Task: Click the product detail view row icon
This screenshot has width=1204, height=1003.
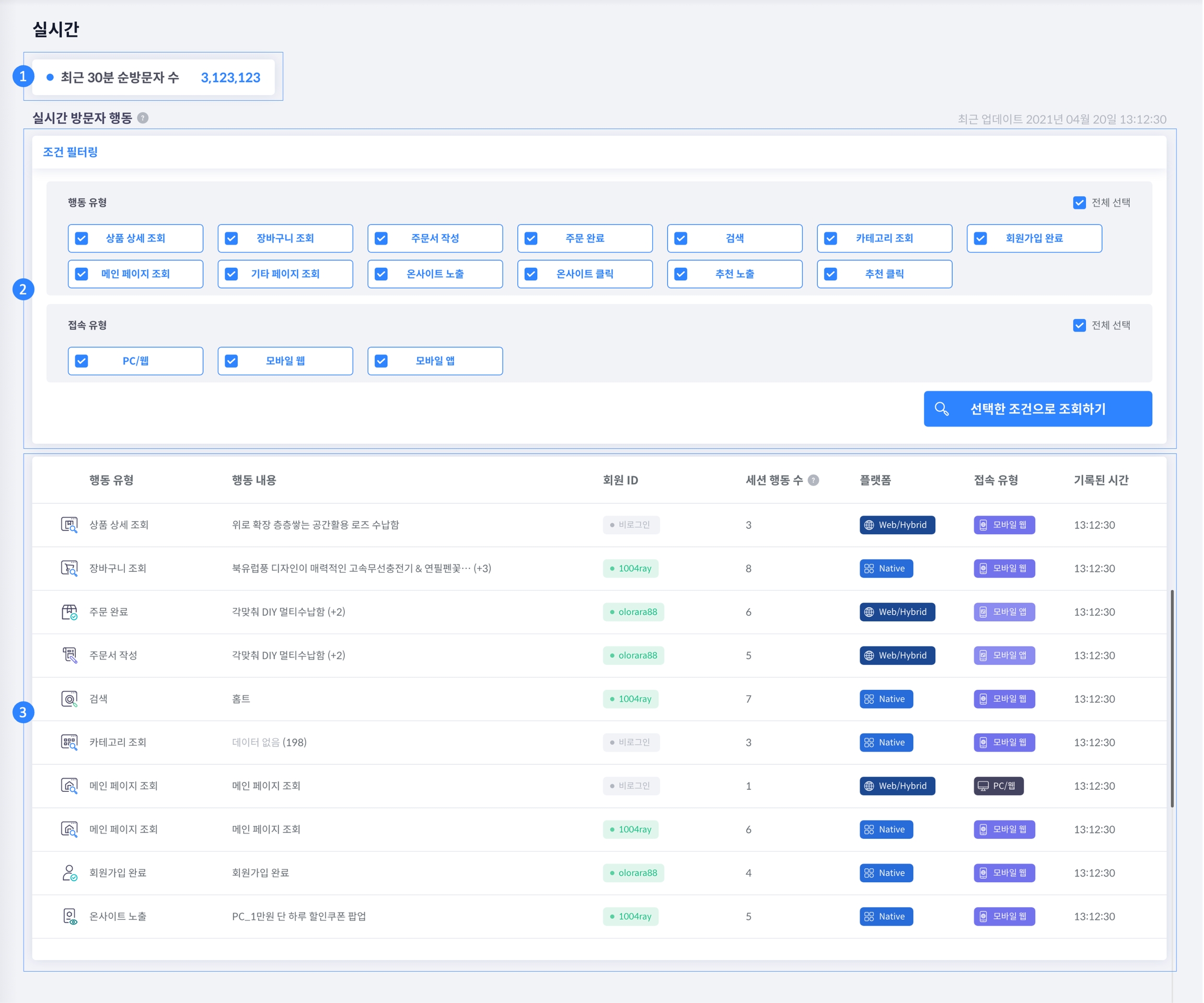Action: 70,525
